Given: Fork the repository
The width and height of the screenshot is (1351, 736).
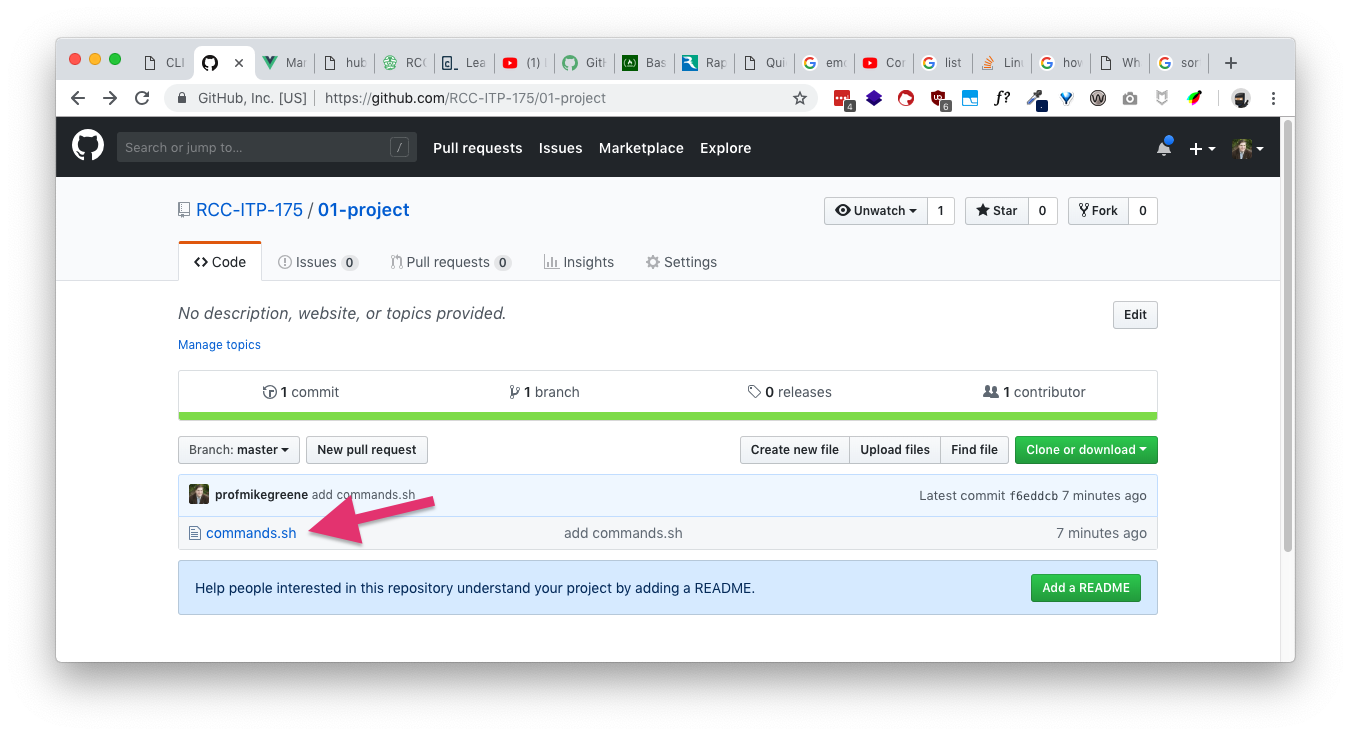Looking at the screenshot, I should (1099, 210).
